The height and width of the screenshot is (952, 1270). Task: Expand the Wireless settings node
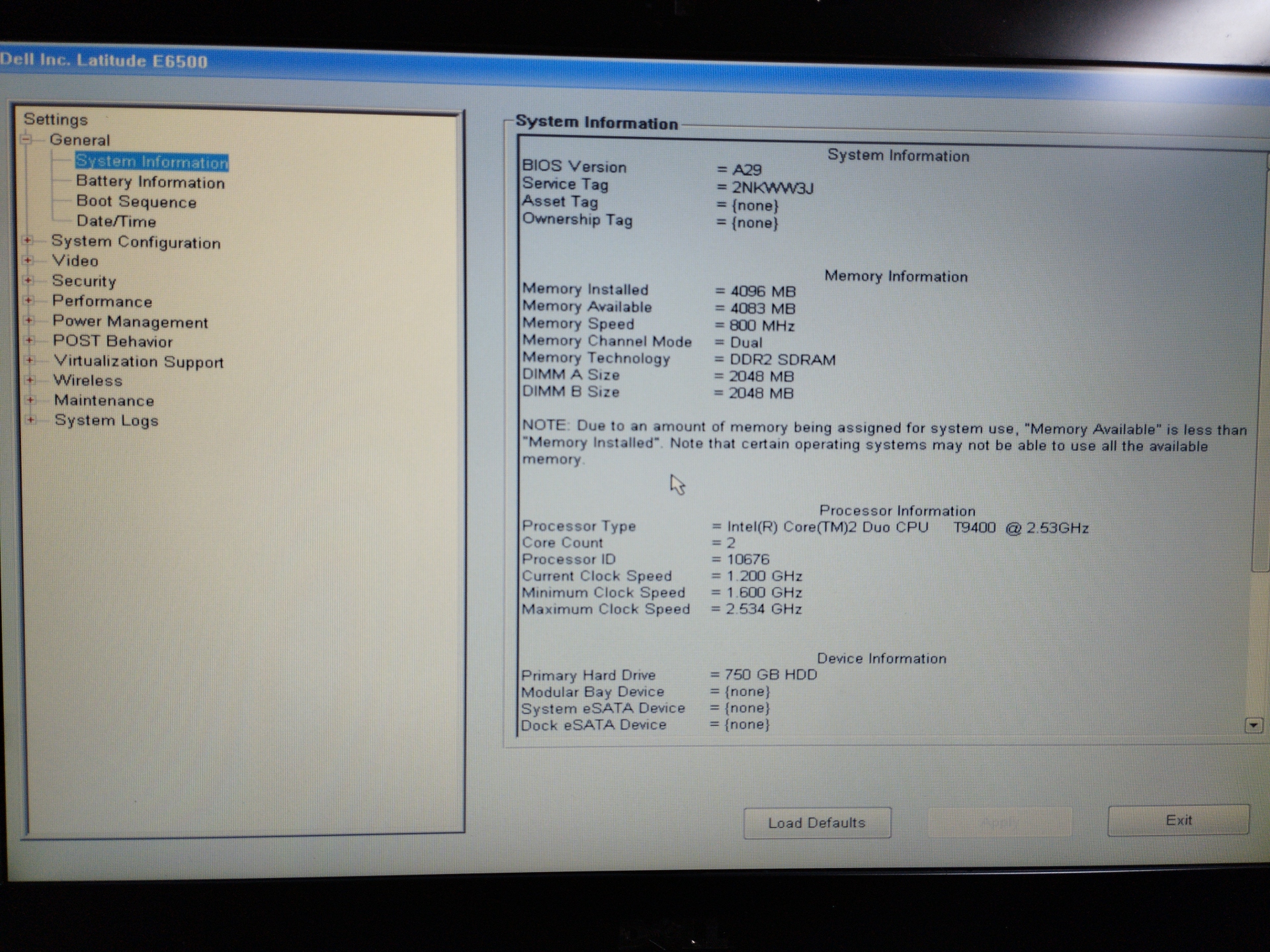tap(30, 380)
